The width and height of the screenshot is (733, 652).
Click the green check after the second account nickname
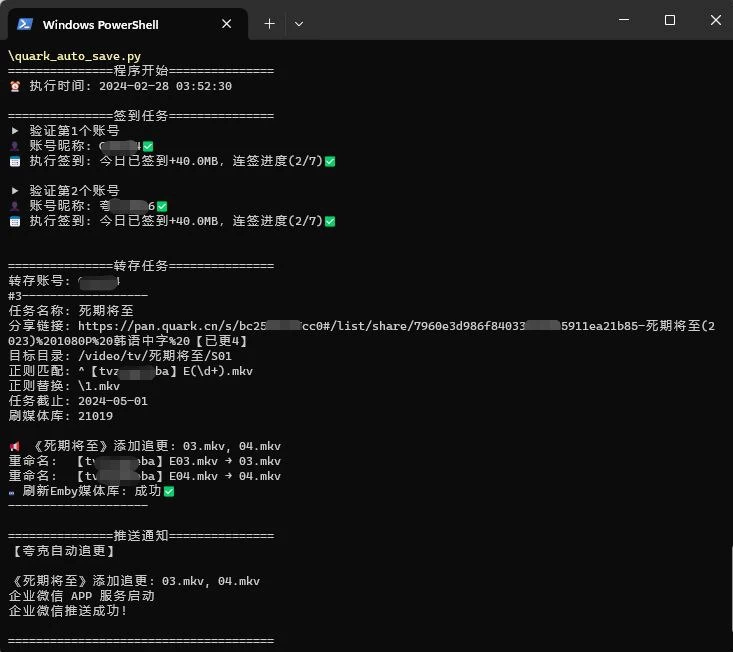[x=162, y=206]
